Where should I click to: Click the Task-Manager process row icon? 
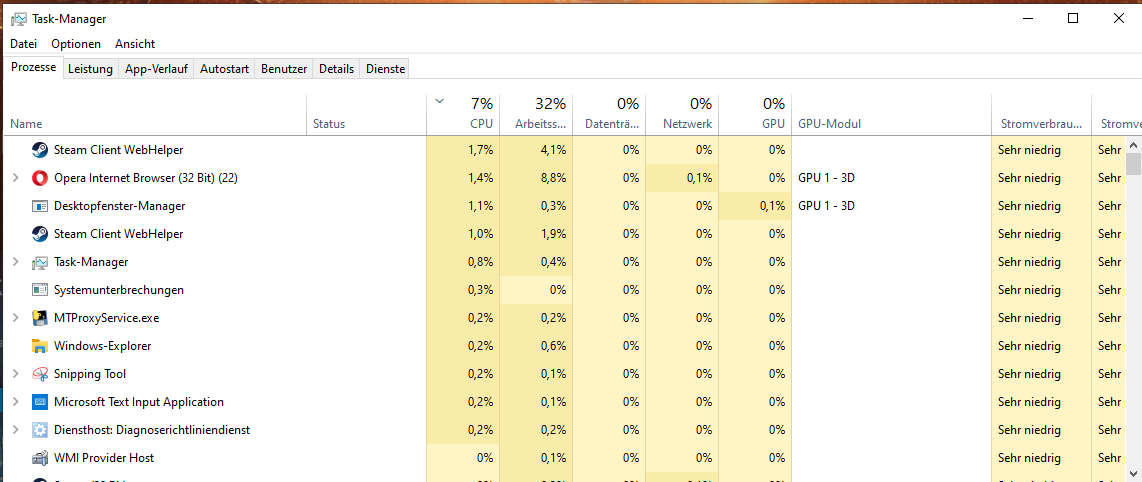click(40, 261)
